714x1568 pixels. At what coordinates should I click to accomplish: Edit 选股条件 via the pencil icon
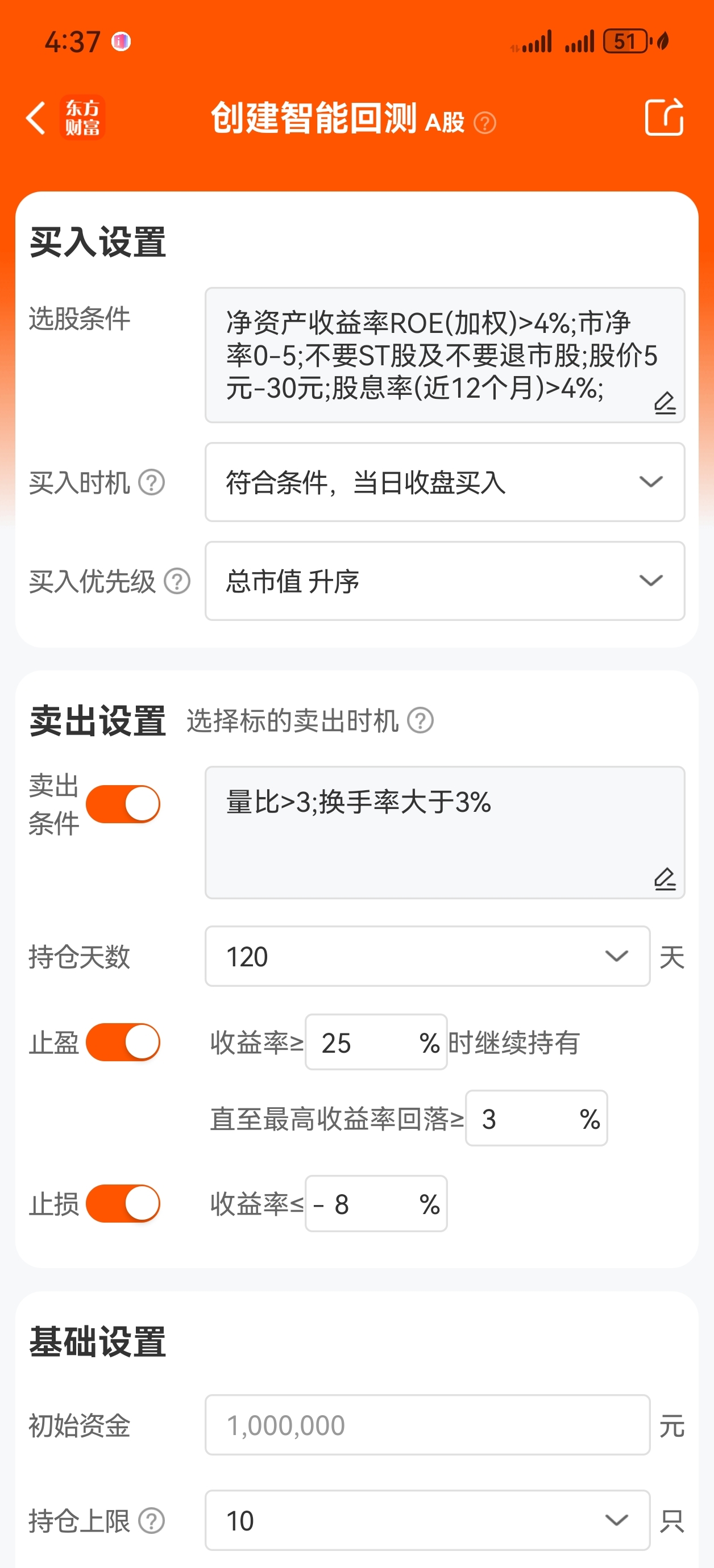click(665, 403)
